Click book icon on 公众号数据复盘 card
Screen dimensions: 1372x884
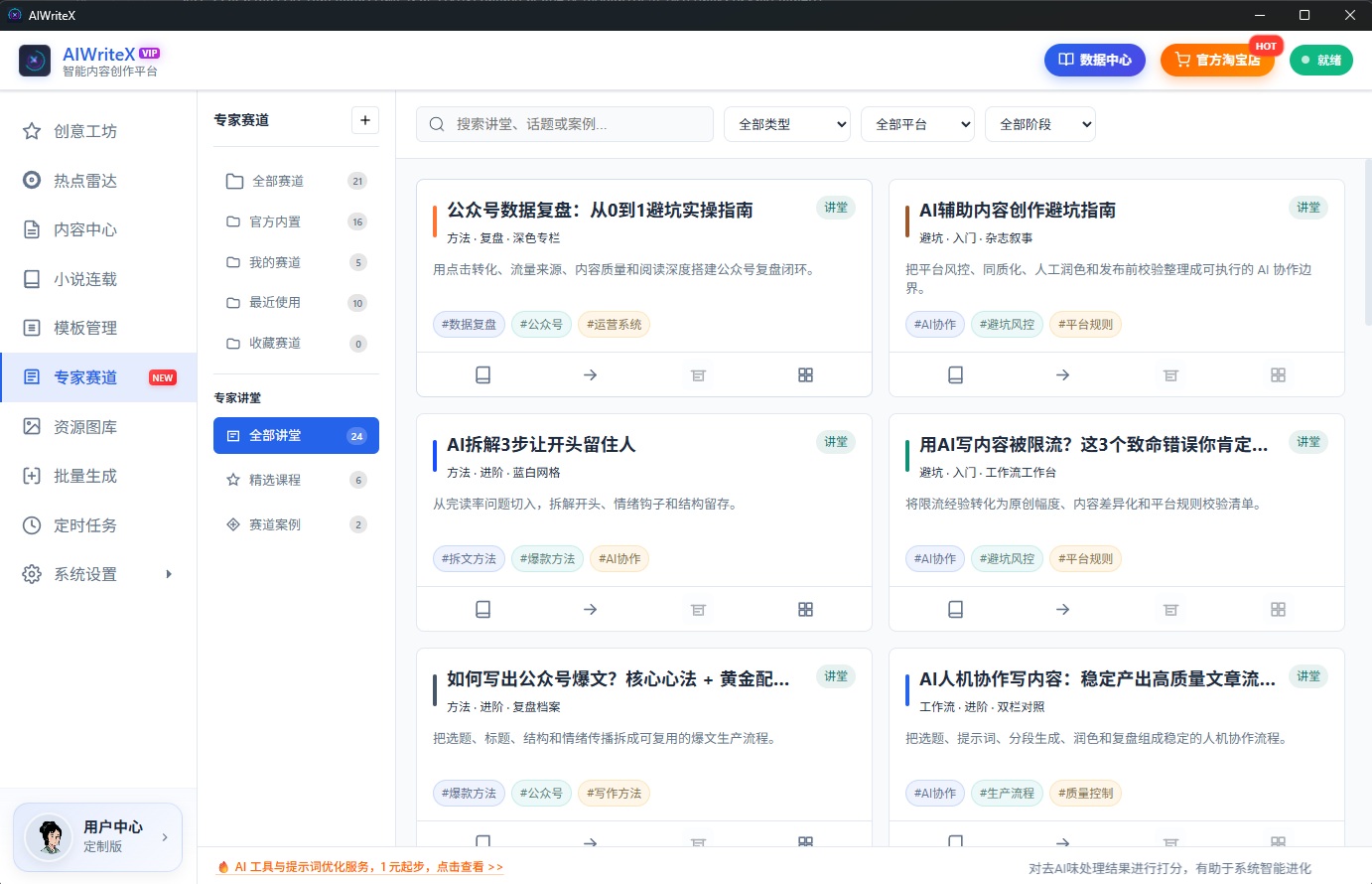(x=482, y=374)
